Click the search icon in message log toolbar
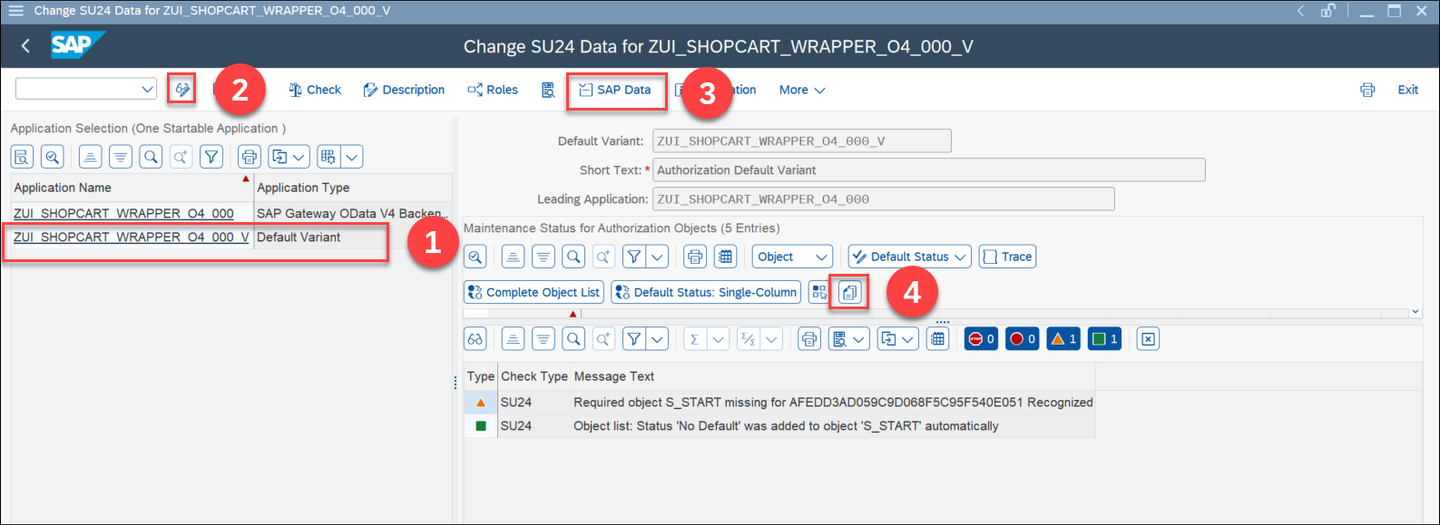Screen dimensions: 1440x525 pyautogui.click(x=573, y=339)
